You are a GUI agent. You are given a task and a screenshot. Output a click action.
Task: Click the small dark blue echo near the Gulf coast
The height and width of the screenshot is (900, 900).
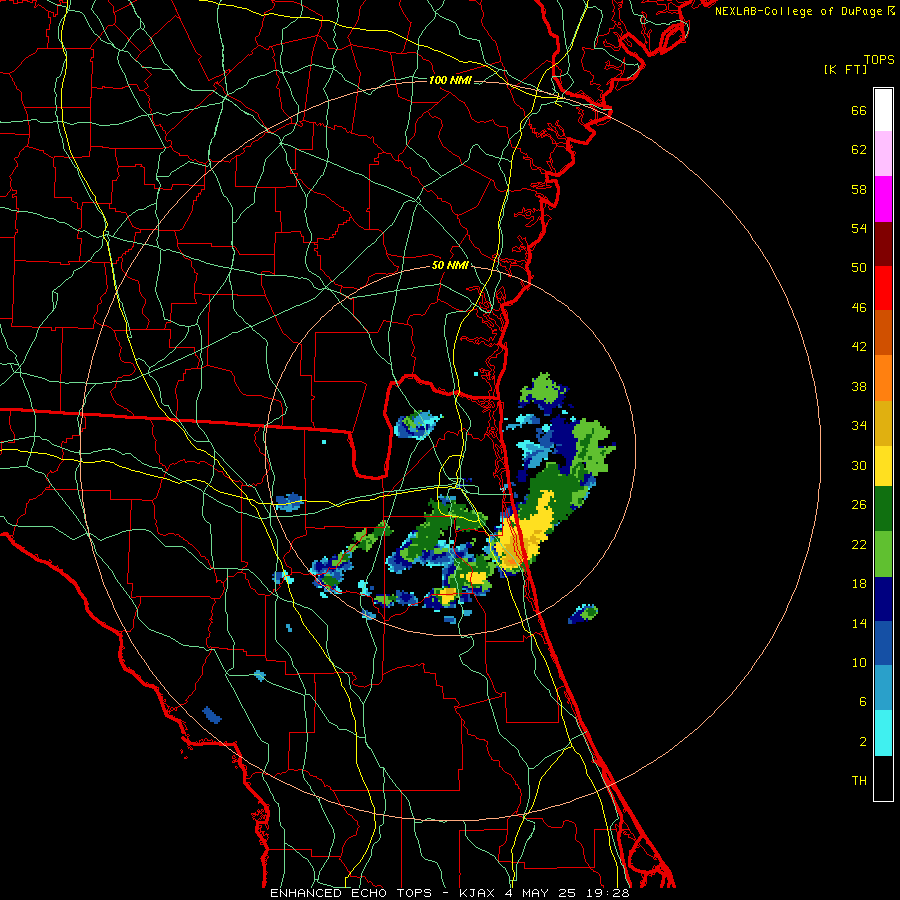[x=212, y=715]
